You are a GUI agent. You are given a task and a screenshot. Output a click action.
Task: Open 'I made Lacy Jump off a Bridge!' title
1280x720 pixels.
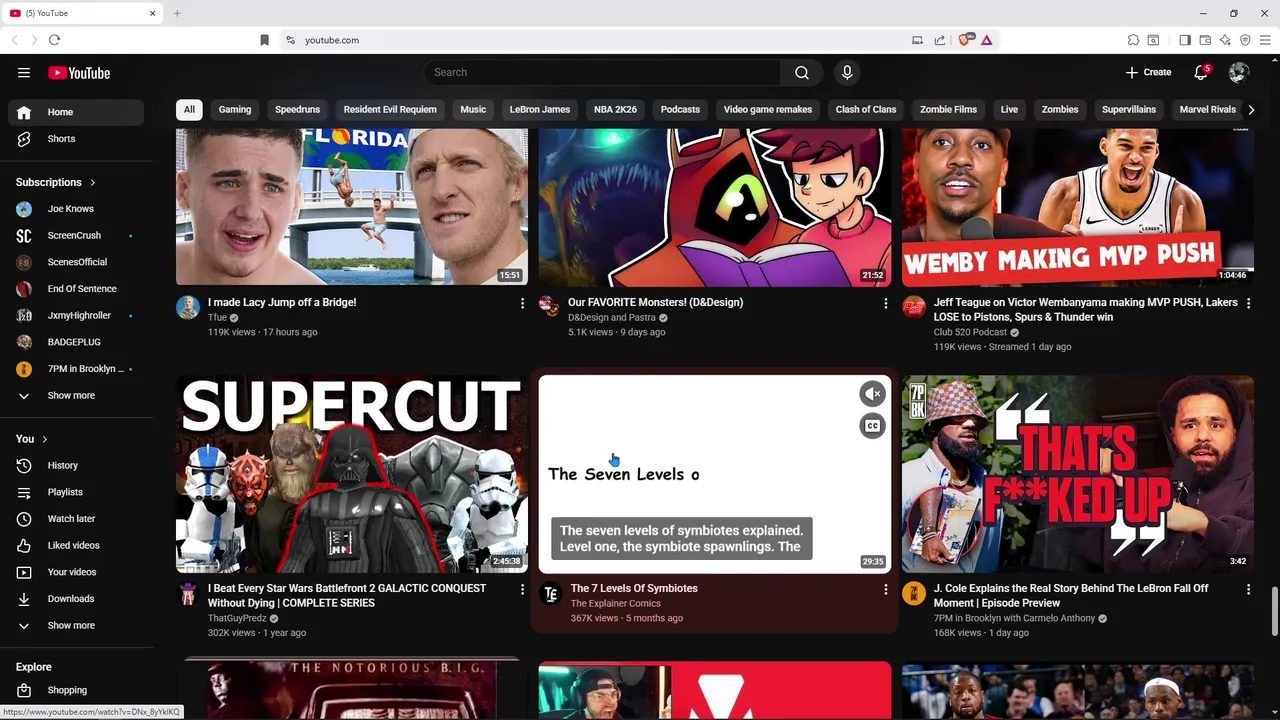coord(282,302)
